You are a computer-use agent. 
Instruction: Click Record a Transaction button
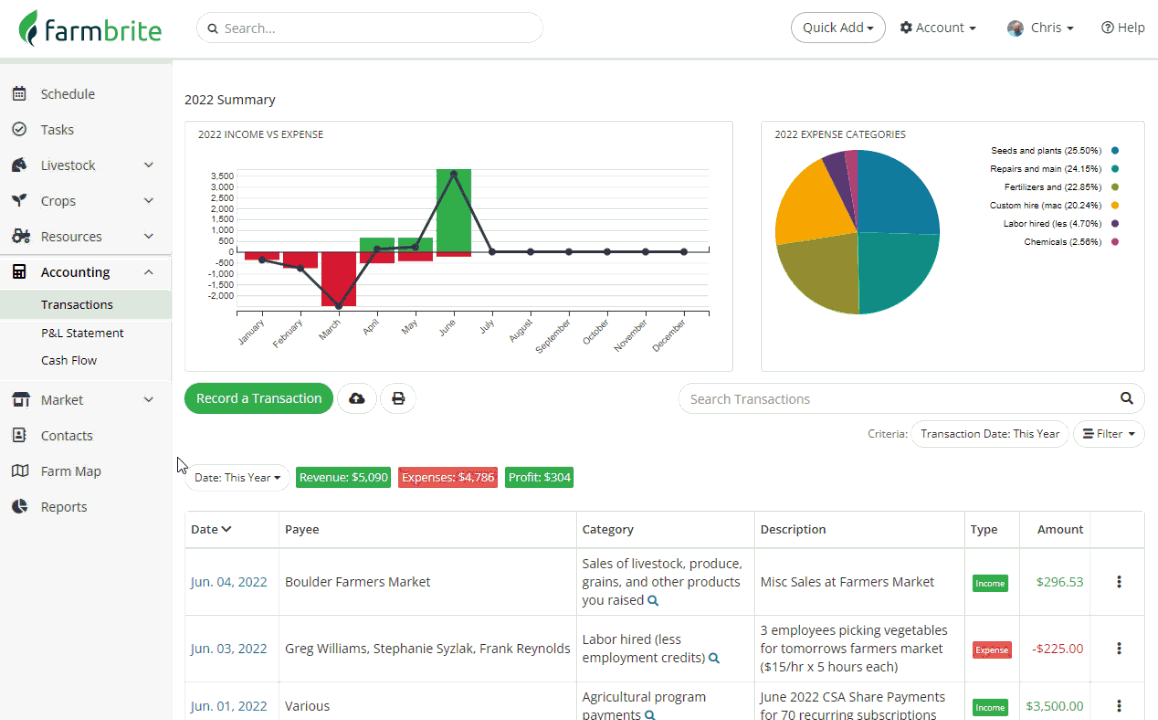click(258, 399)
